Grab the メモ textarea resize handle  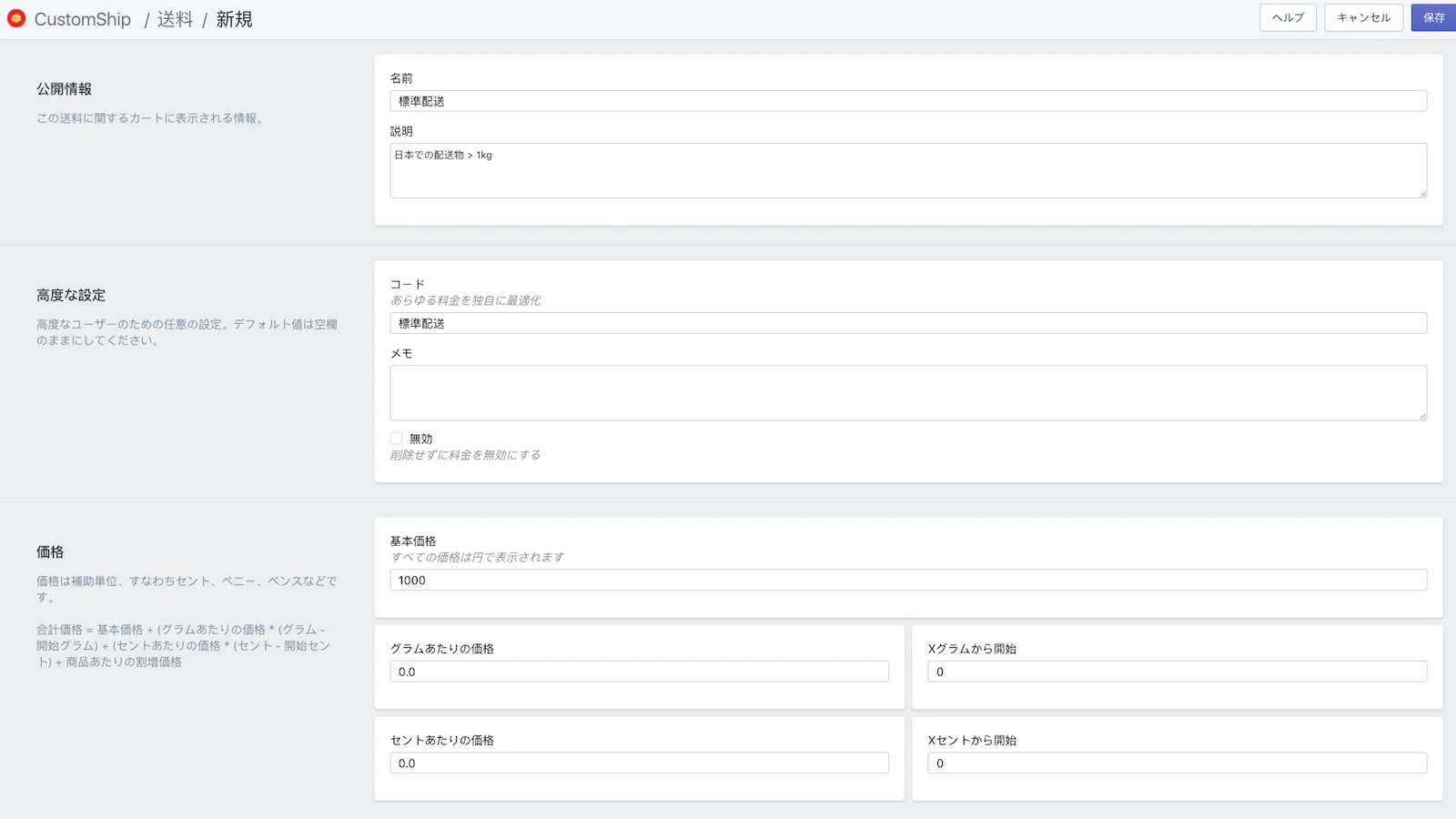[x=1422, y=415]
